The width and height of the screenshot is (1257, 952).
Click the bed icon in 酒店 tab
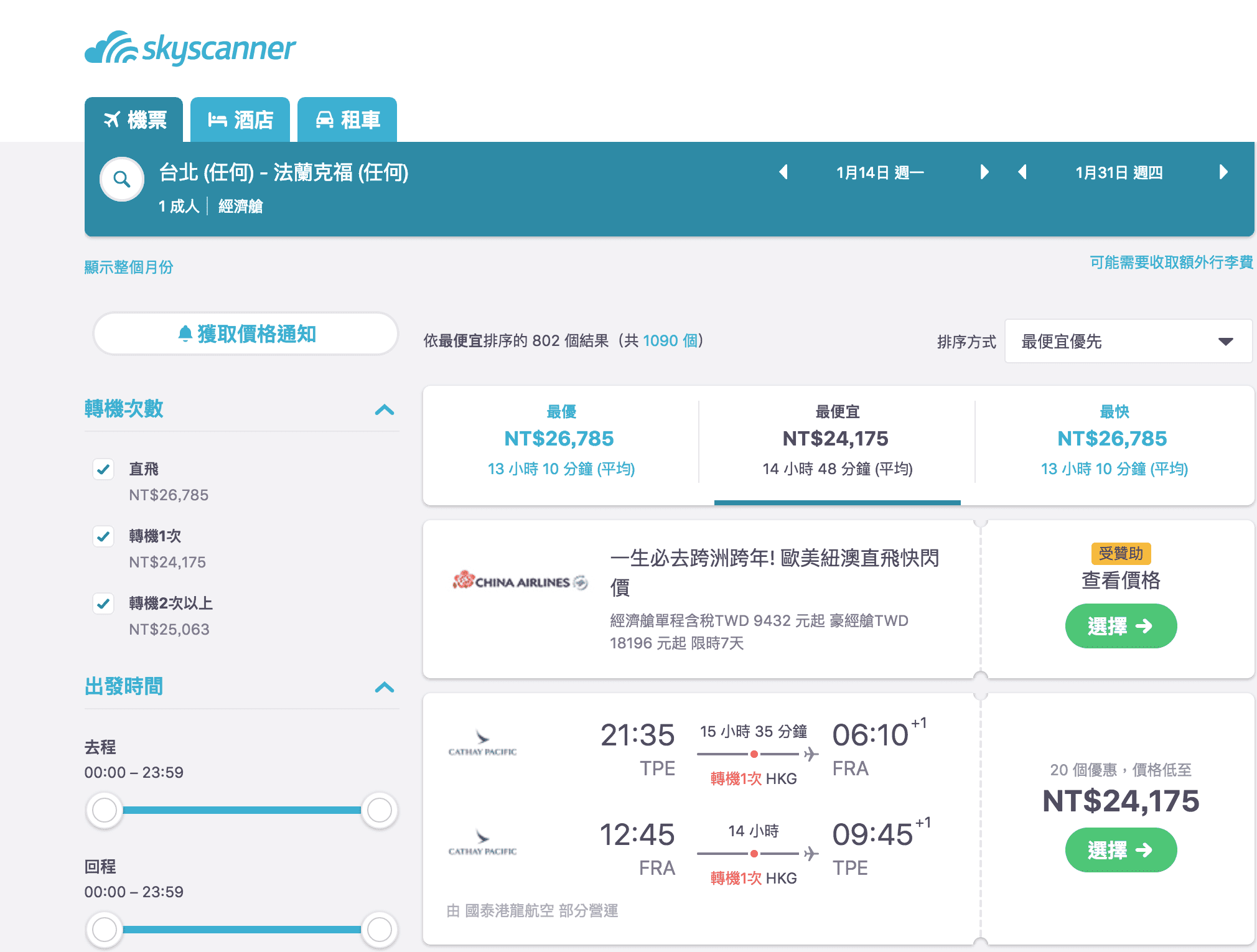click(217, 119)
